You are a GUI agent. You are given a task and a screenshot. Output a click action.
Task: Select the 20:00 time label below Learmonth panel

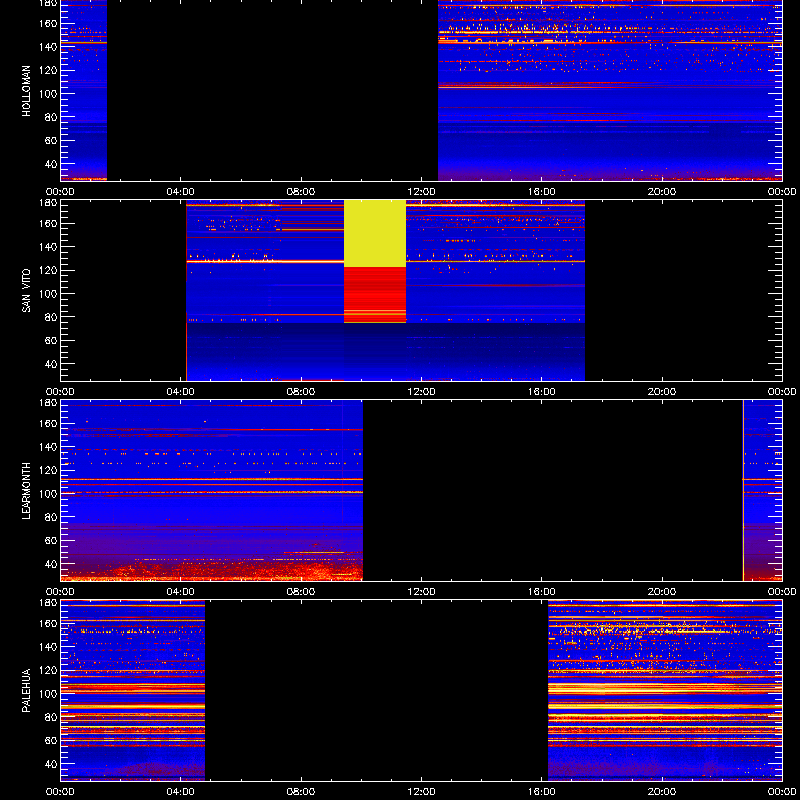coord(662,592)
